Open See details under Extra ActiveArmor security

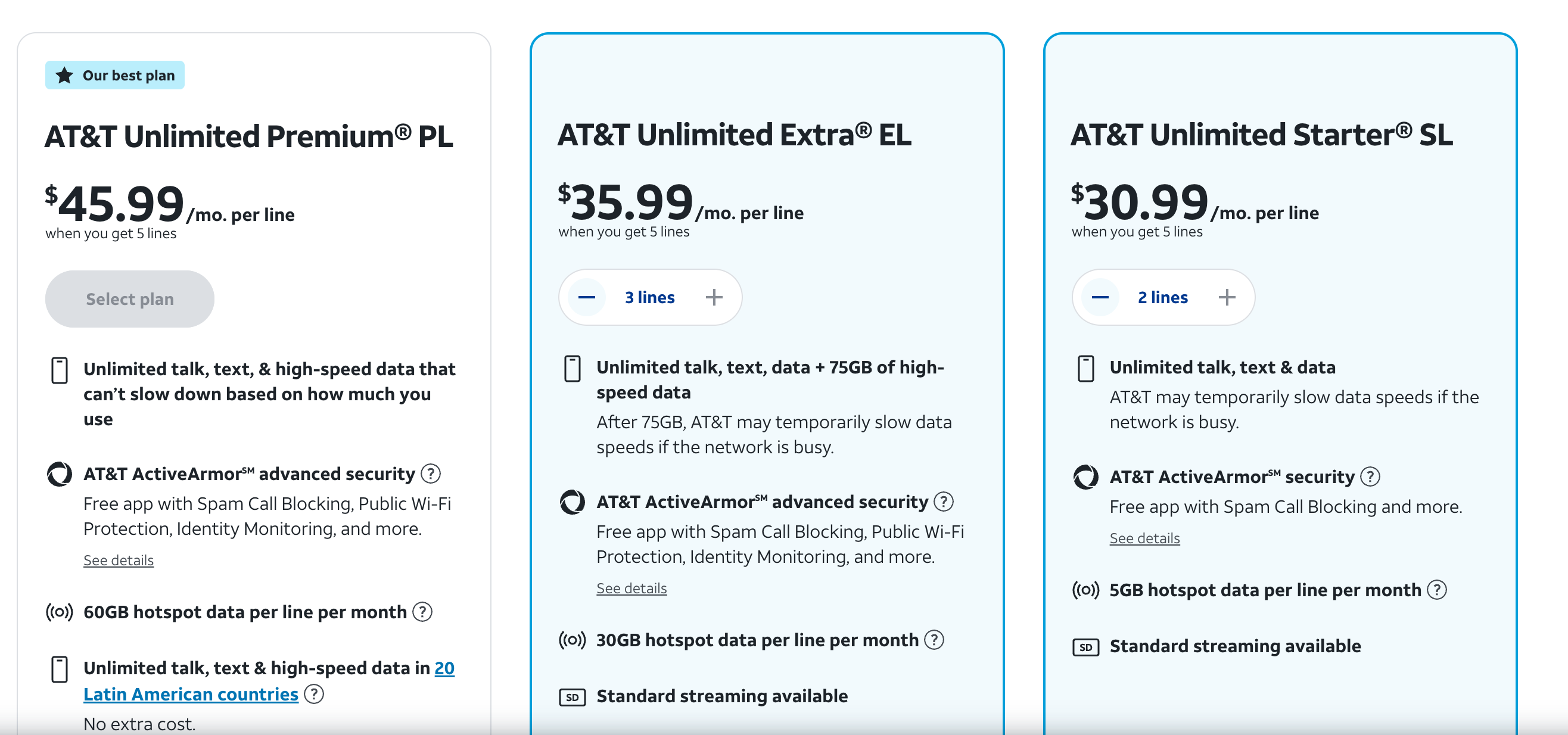pyautogui.click(x=632, y=588)
